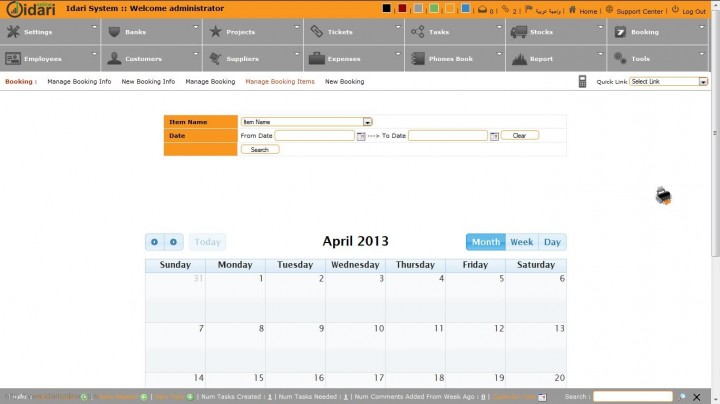Select the Month calendar view
Viewport: 720px width, 404px height.
pos(486,242)
